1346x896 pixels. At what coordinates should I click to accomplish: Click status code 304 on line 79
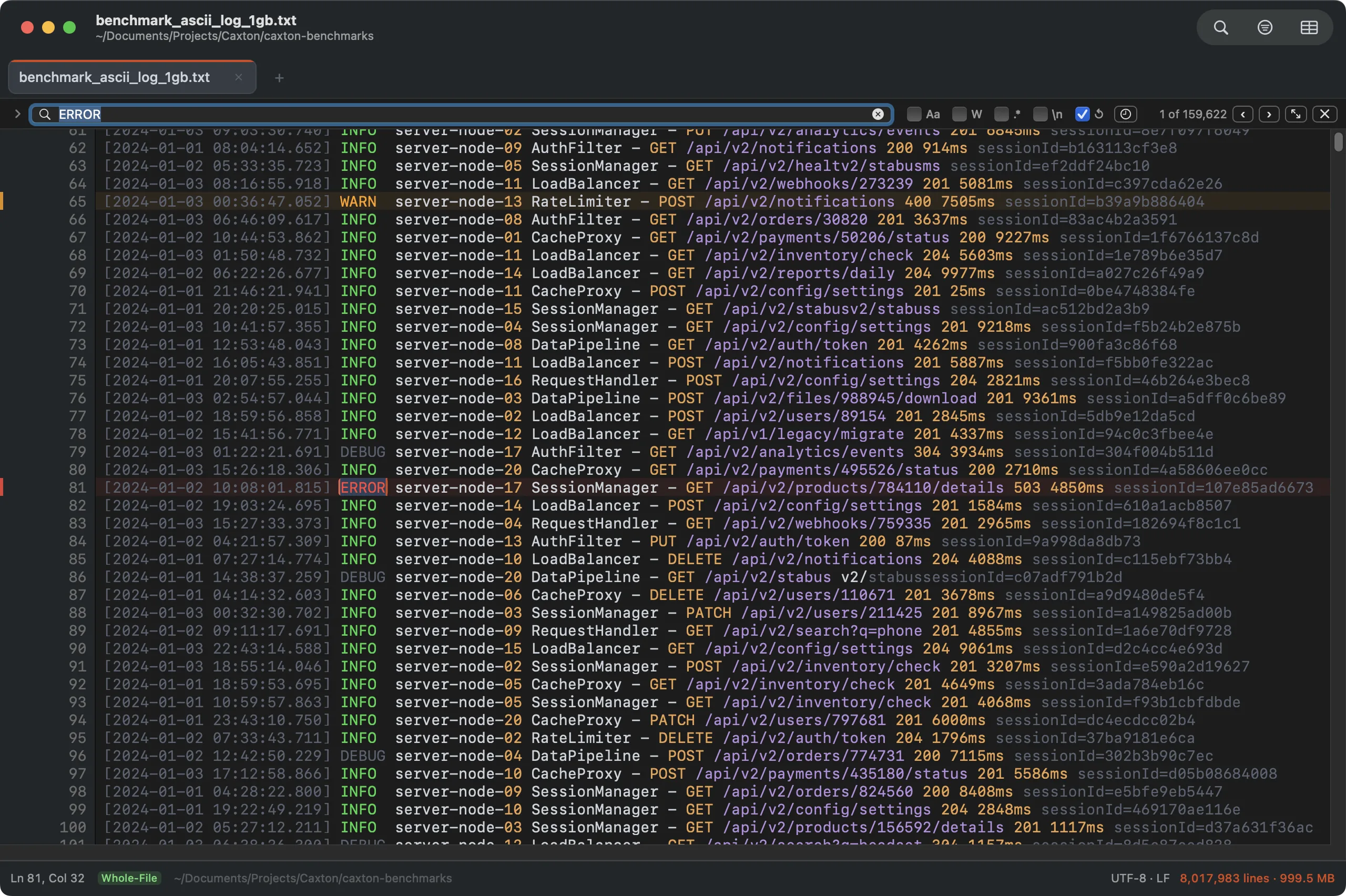click(x=927, y=452)
